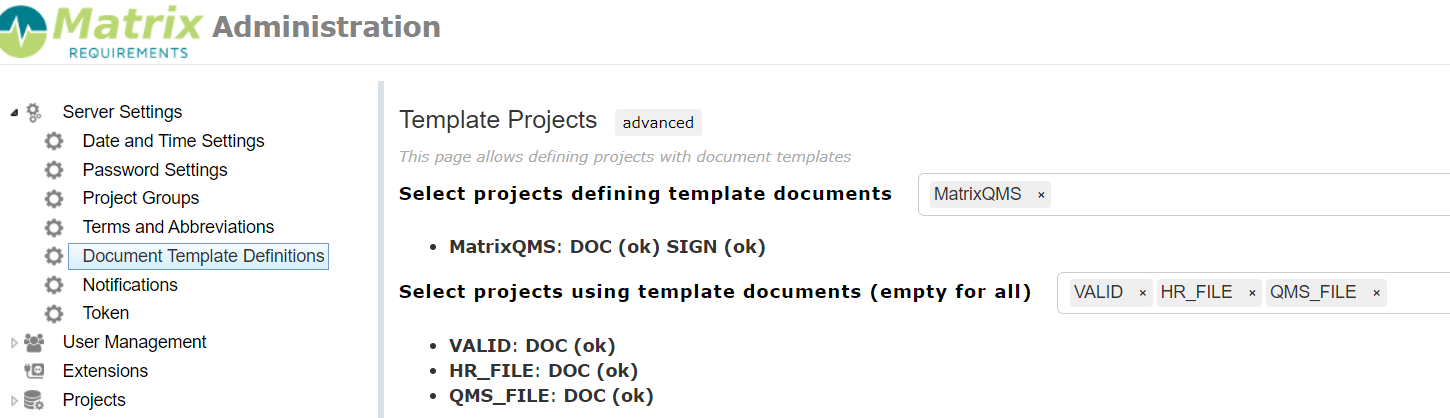Remove the VALID project tag
The width and height of the screenshot is (1450, 418).
tap(1142, 293)
